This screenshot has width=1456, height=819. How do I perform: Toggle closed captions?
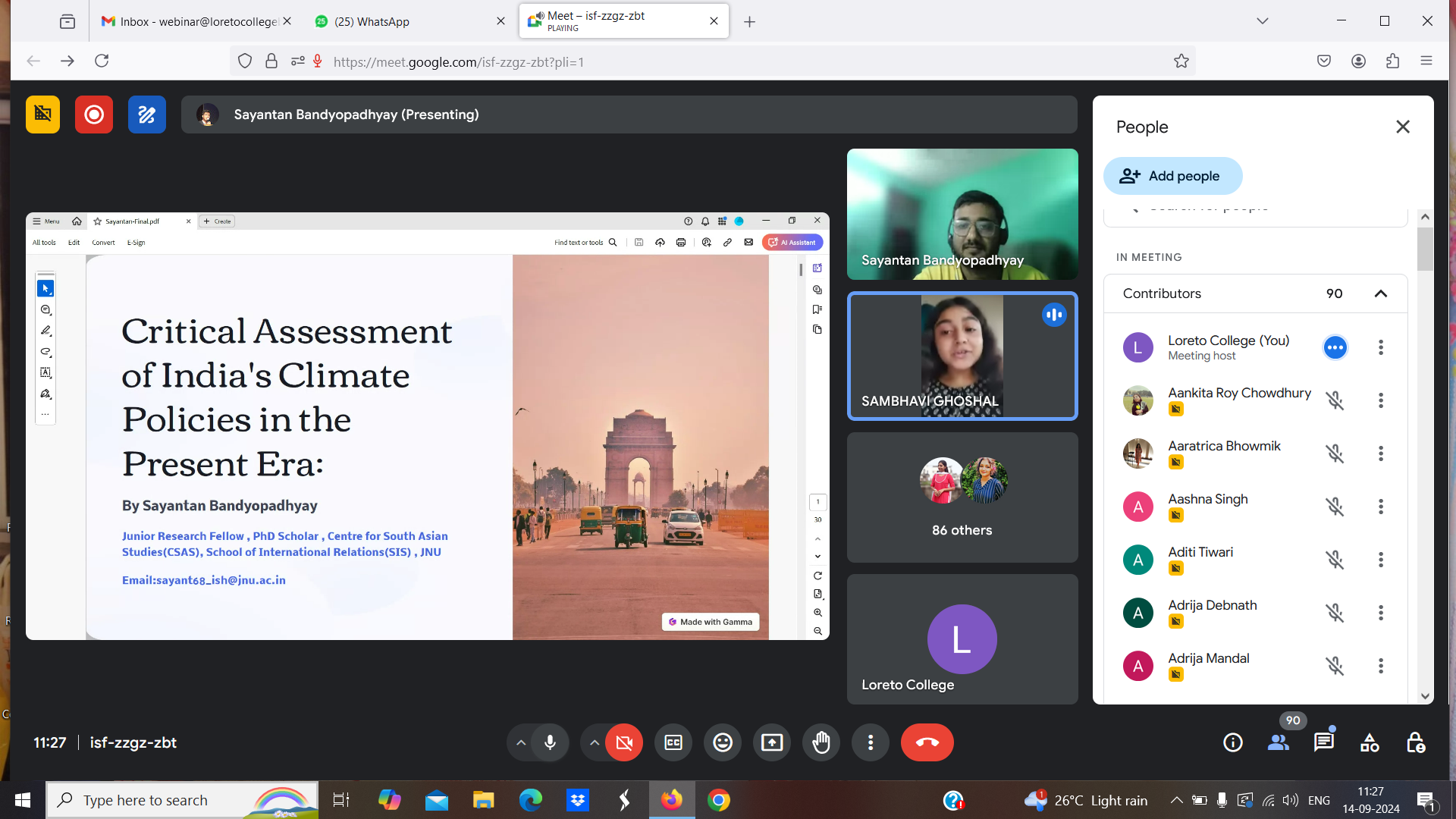pos(673,742)
